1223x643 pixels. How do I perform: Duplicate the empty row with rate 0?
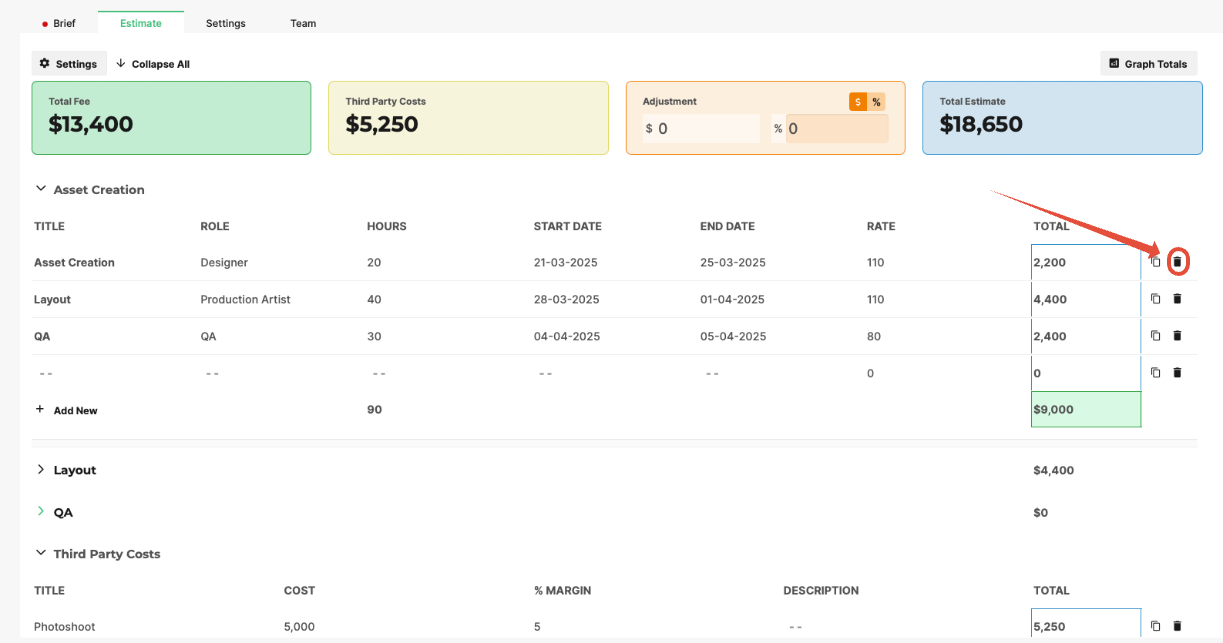[1155, 372]
